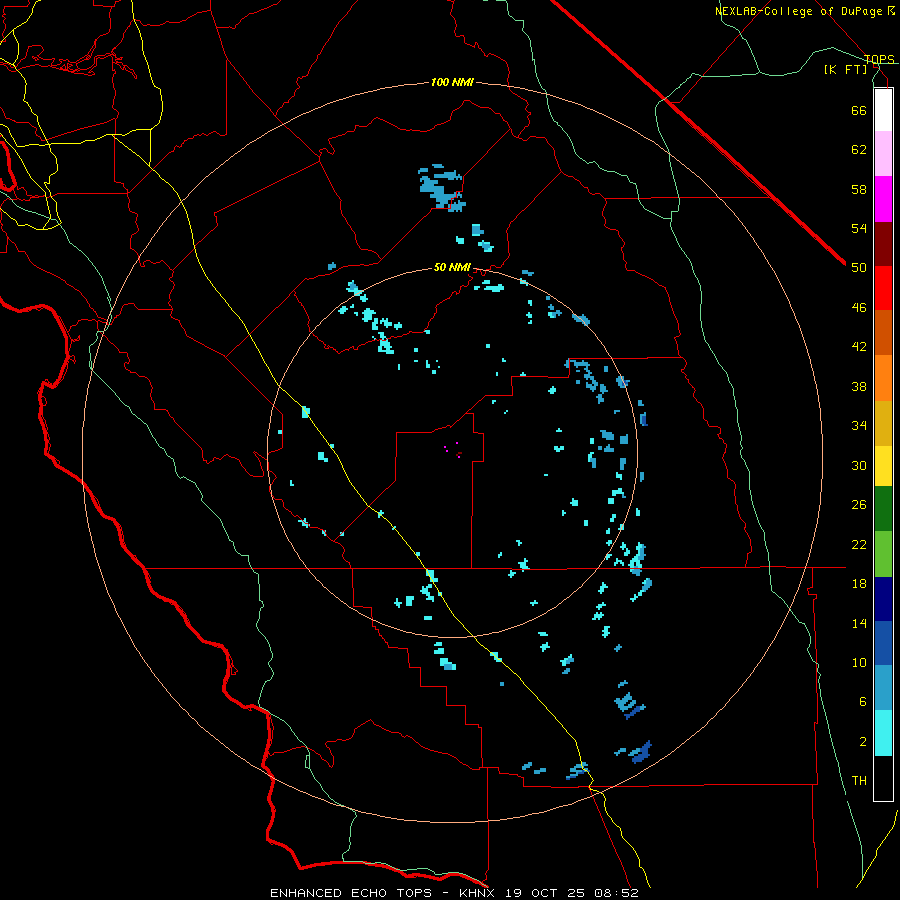Screen dimensions: 900x900
Task: Click the 'K FT' legend units label
Action: point(845,69)
